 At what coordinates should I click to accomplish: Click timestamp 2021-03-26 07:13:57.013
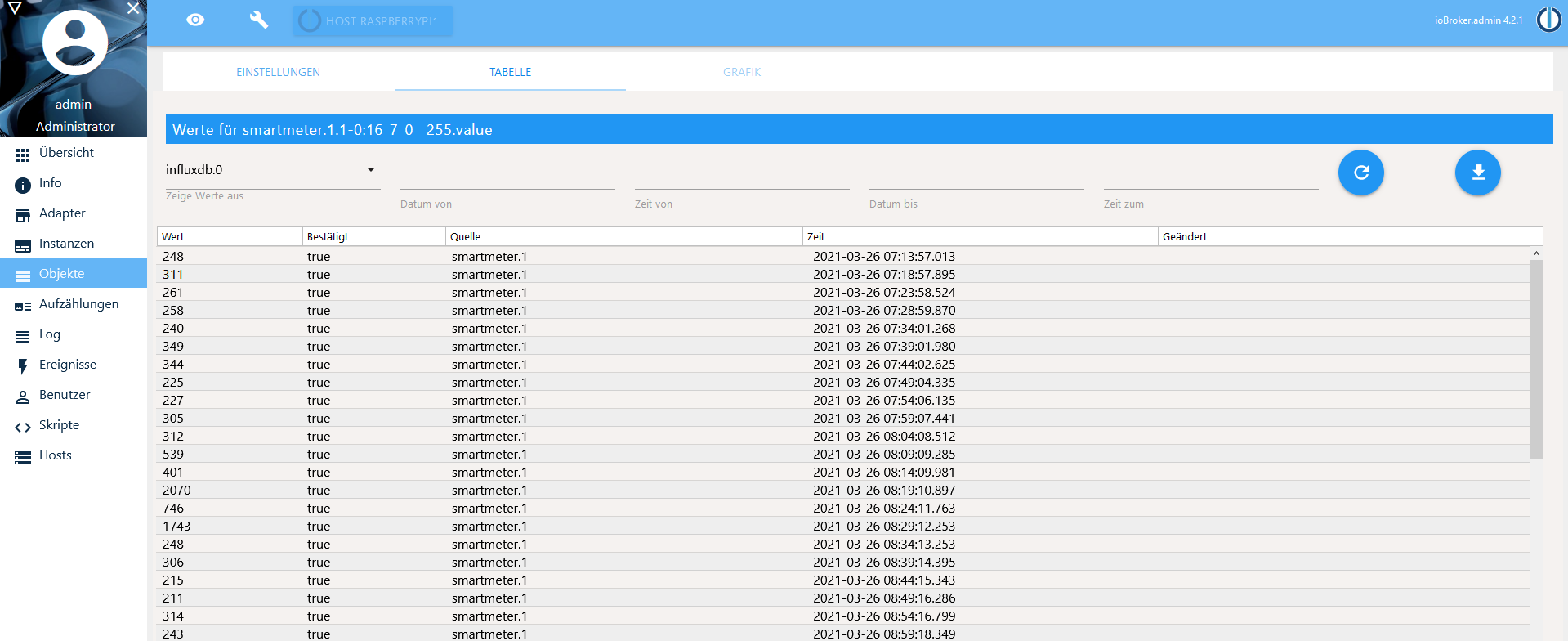(884, 256)
